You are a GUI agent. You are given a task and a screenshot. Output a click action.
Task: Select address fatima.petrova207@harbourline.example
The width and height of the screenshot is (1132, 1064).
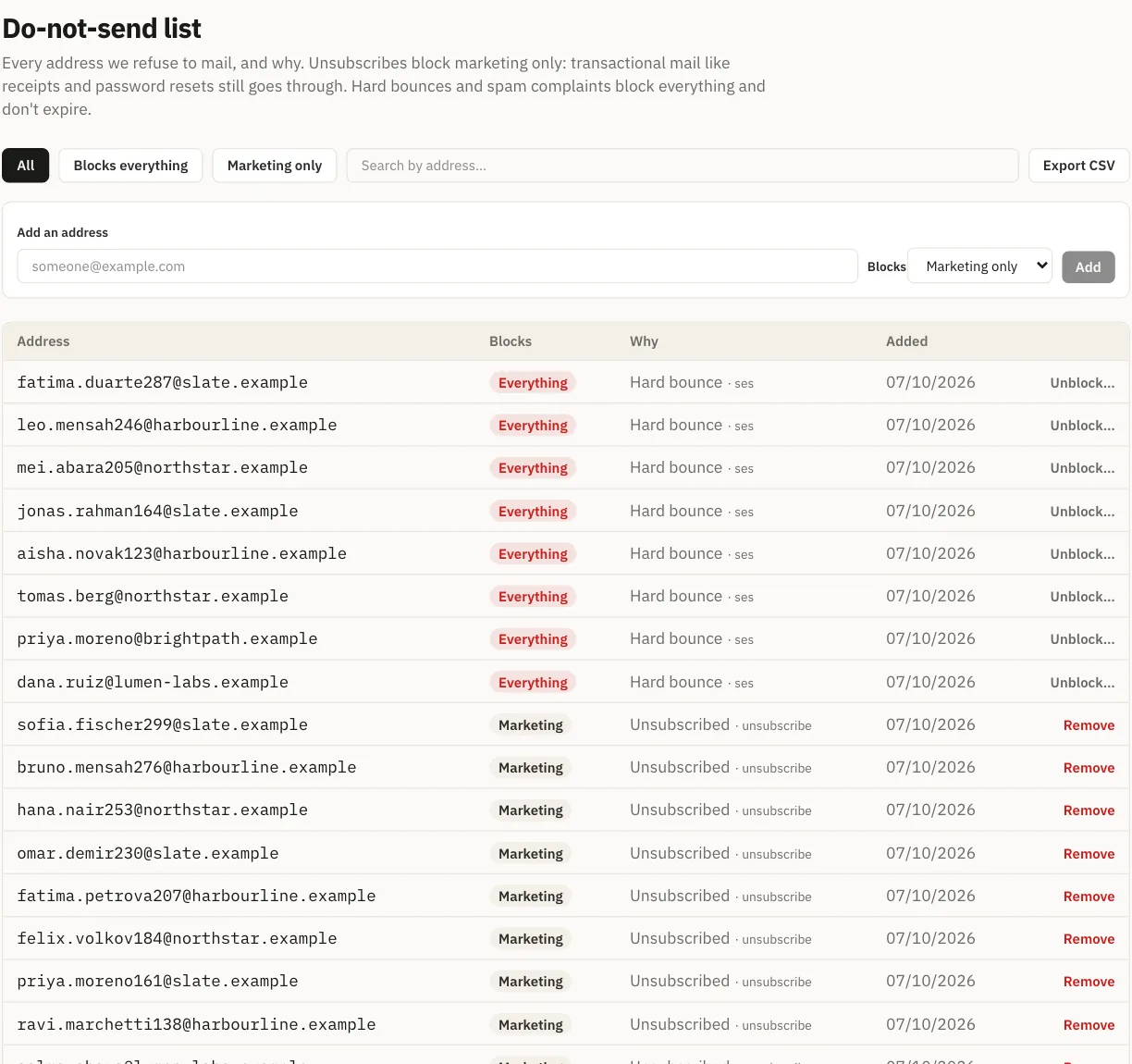pyautogui.click(x=196, y=896)
